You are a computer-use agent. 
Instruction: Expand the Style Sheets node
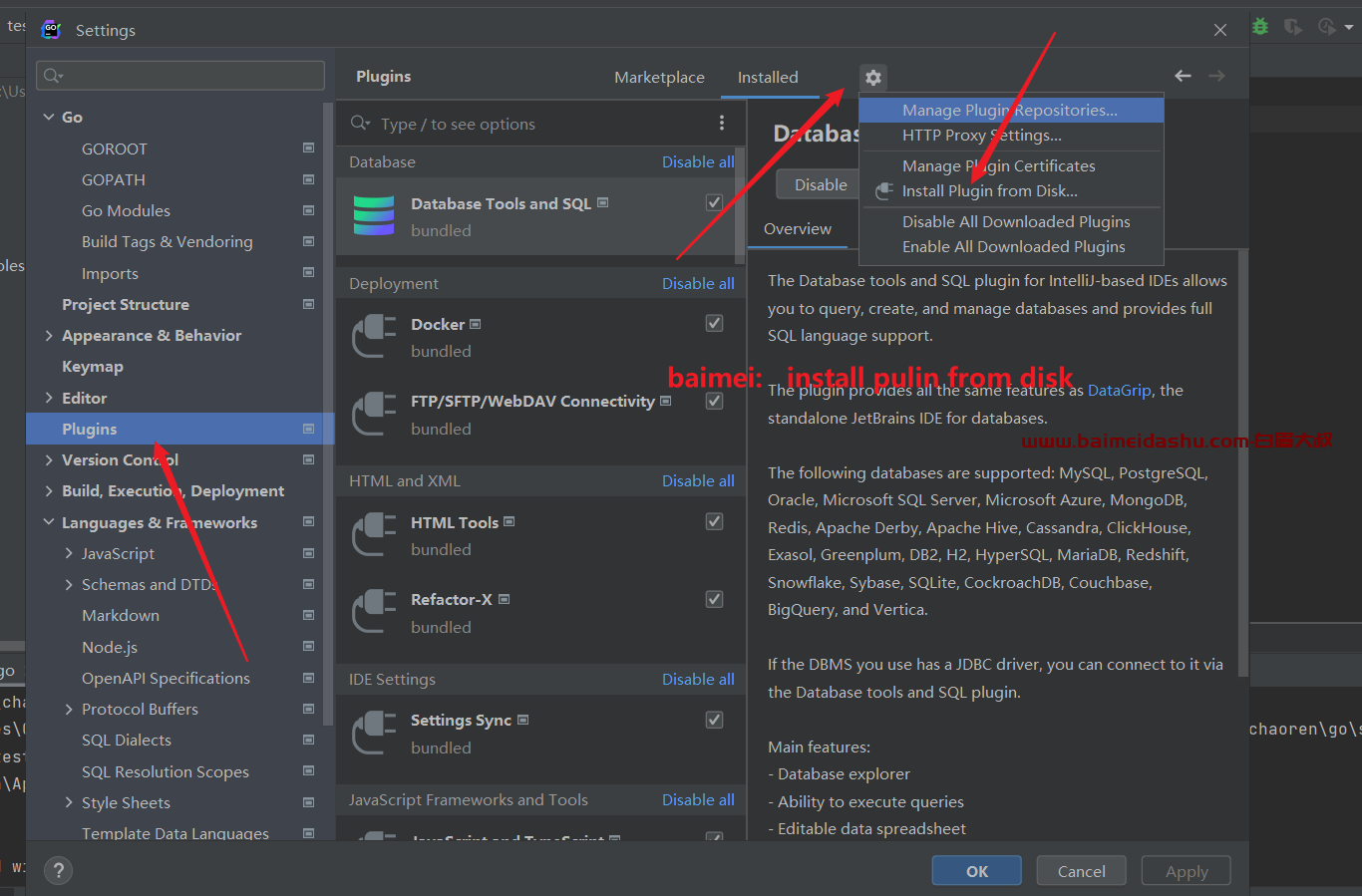(x=69, y=802)
